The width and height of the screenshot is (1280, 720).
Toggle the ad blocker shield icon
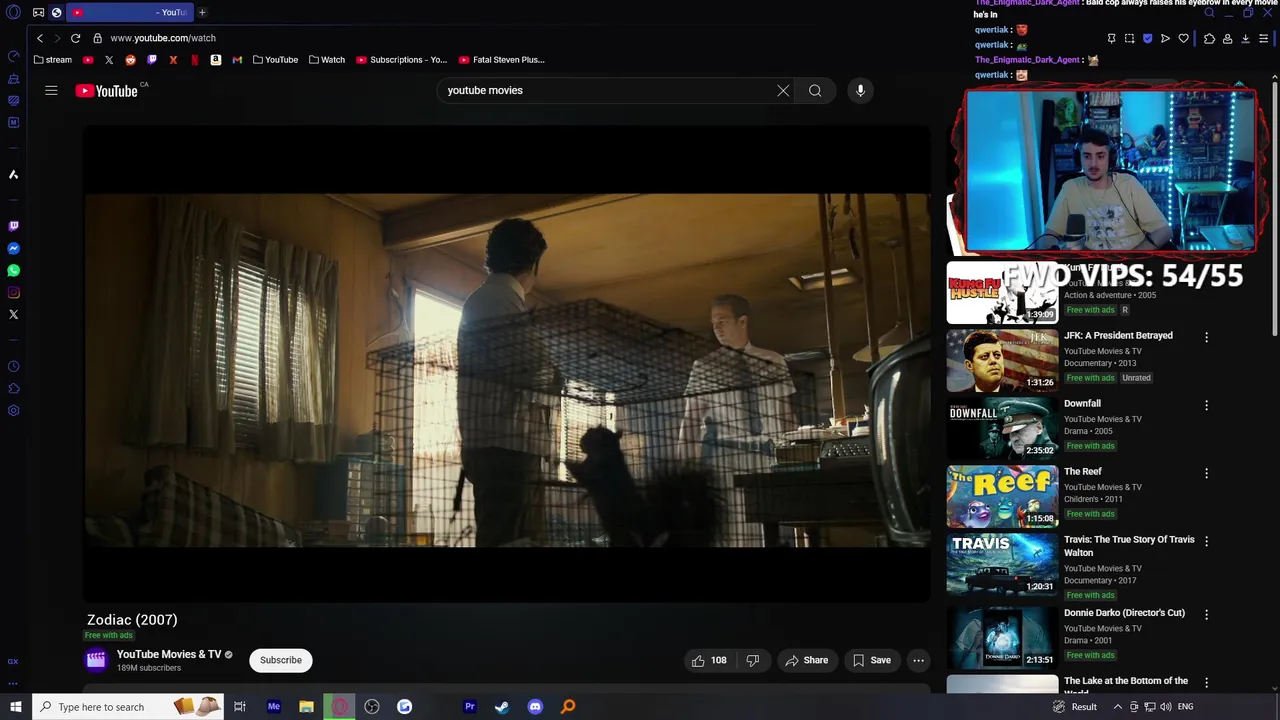point(1147,39)
